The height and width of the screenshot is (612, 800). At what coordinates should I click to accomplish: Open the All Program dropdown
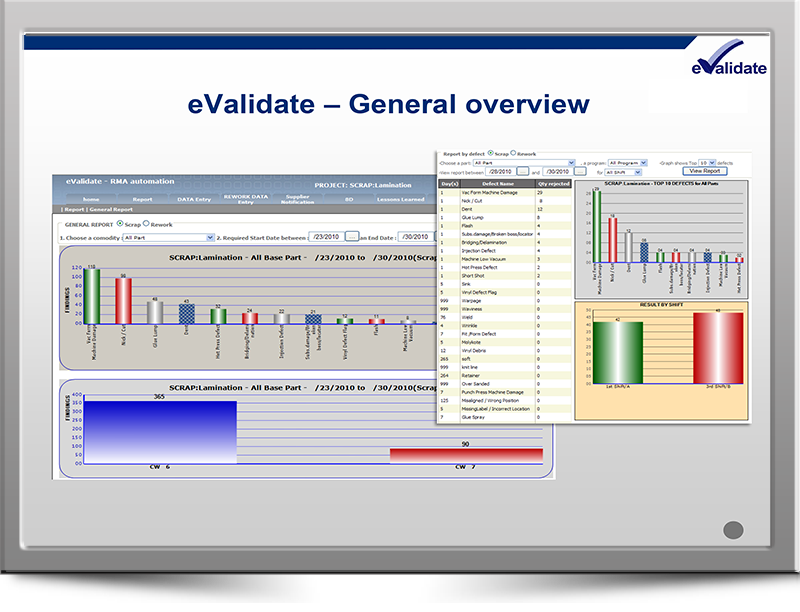(x=628, y=163)
